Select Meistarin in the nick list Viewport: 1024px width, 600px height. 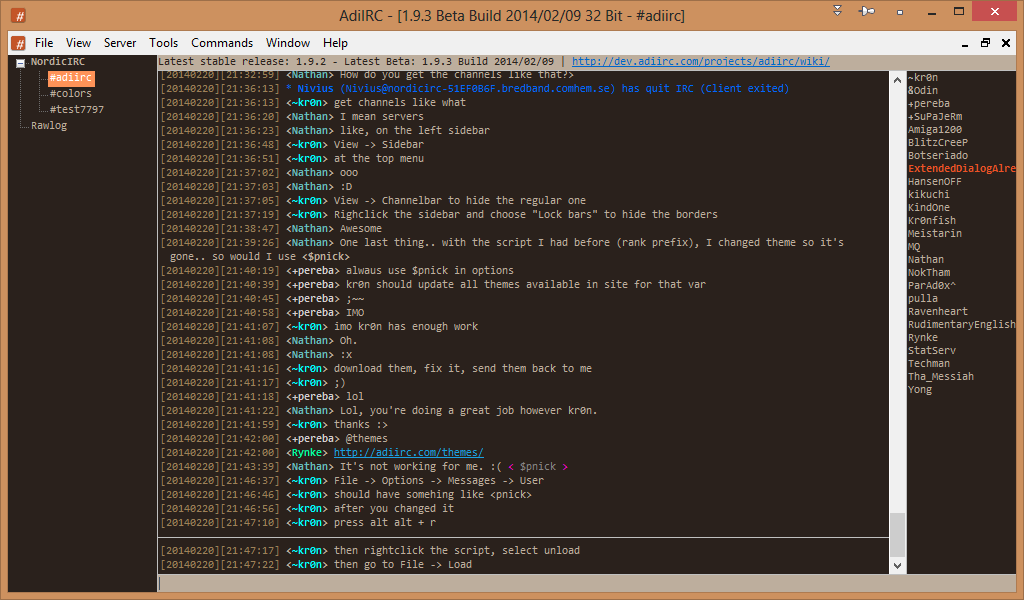pyautogui.click(x=935, y=233)
